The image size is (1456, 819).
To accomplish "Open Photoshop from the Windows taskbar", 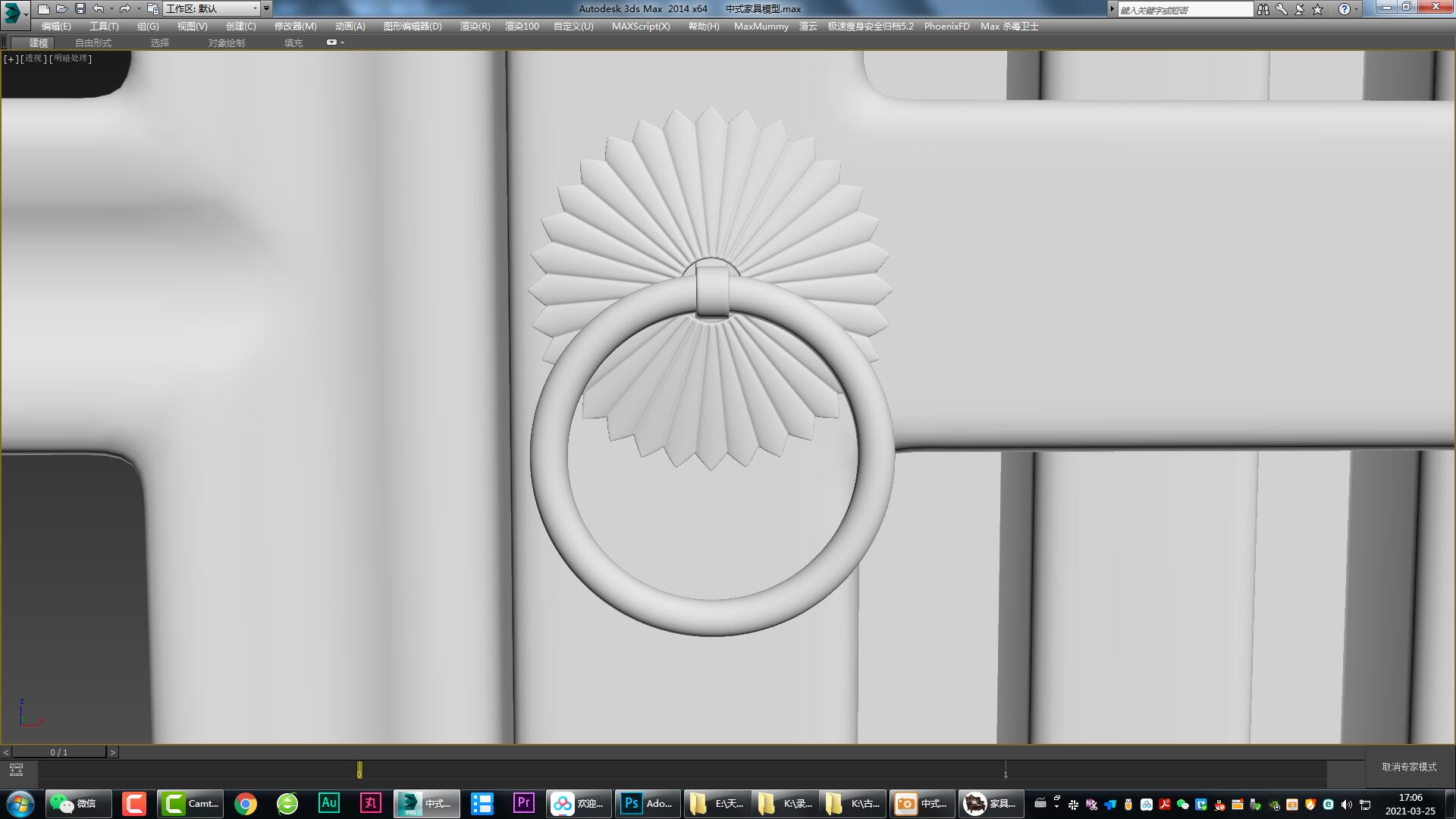I will pos(647,803).
